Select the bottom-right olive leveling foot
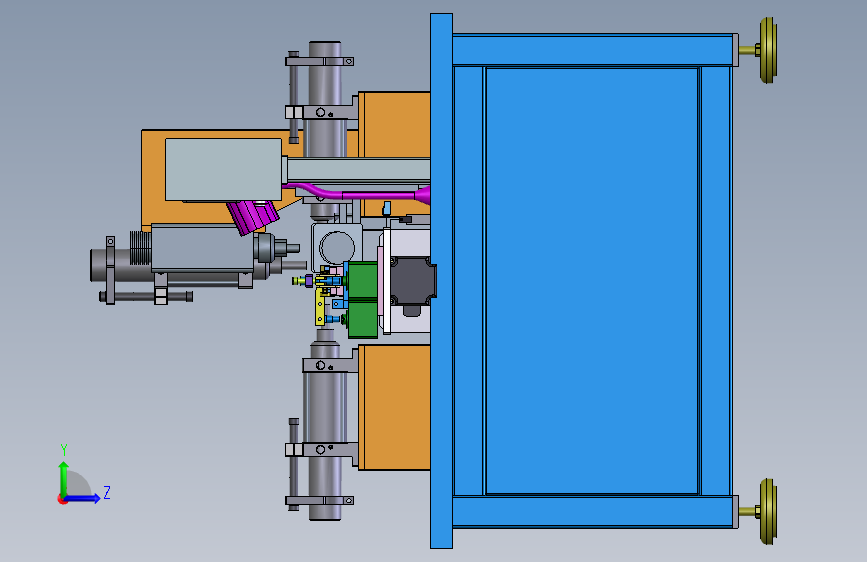 768,512
